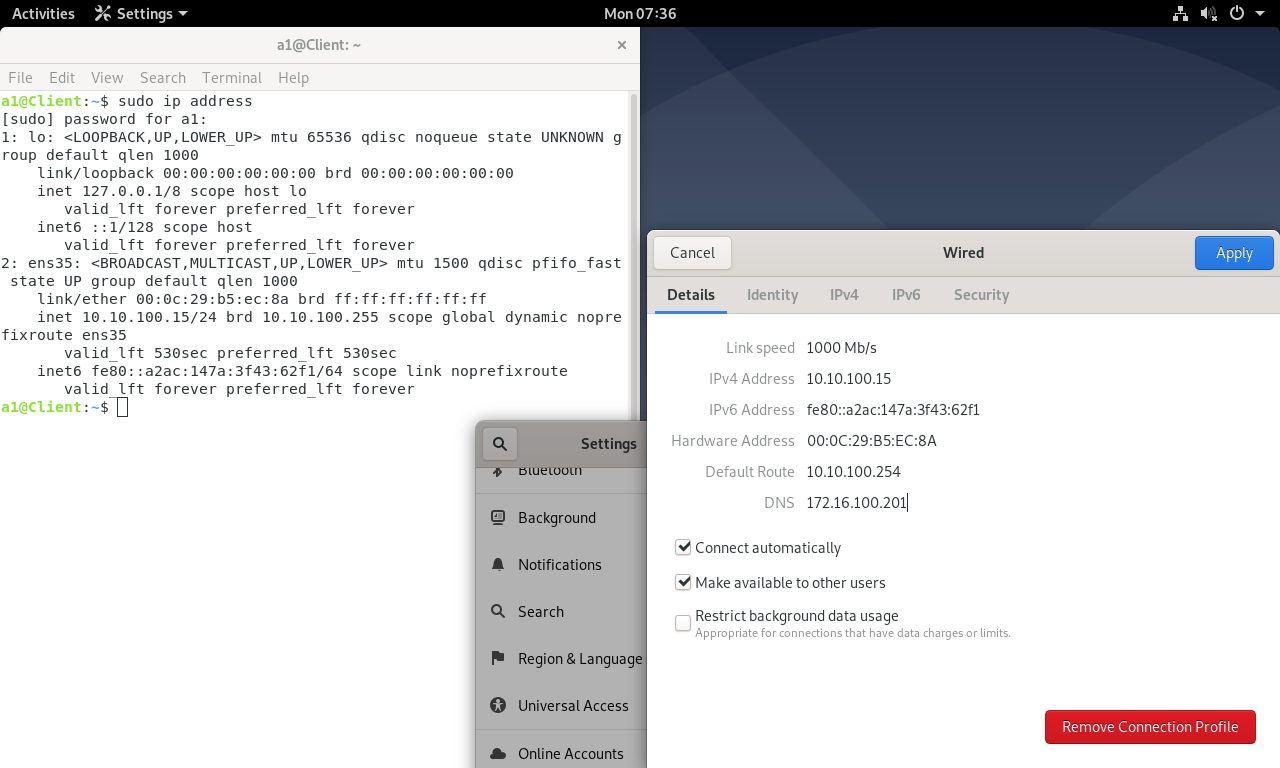The height and width of the screenshot is (768, 1280).
Task: Click the volume muted speaker icon
Action: (1208, 14)
